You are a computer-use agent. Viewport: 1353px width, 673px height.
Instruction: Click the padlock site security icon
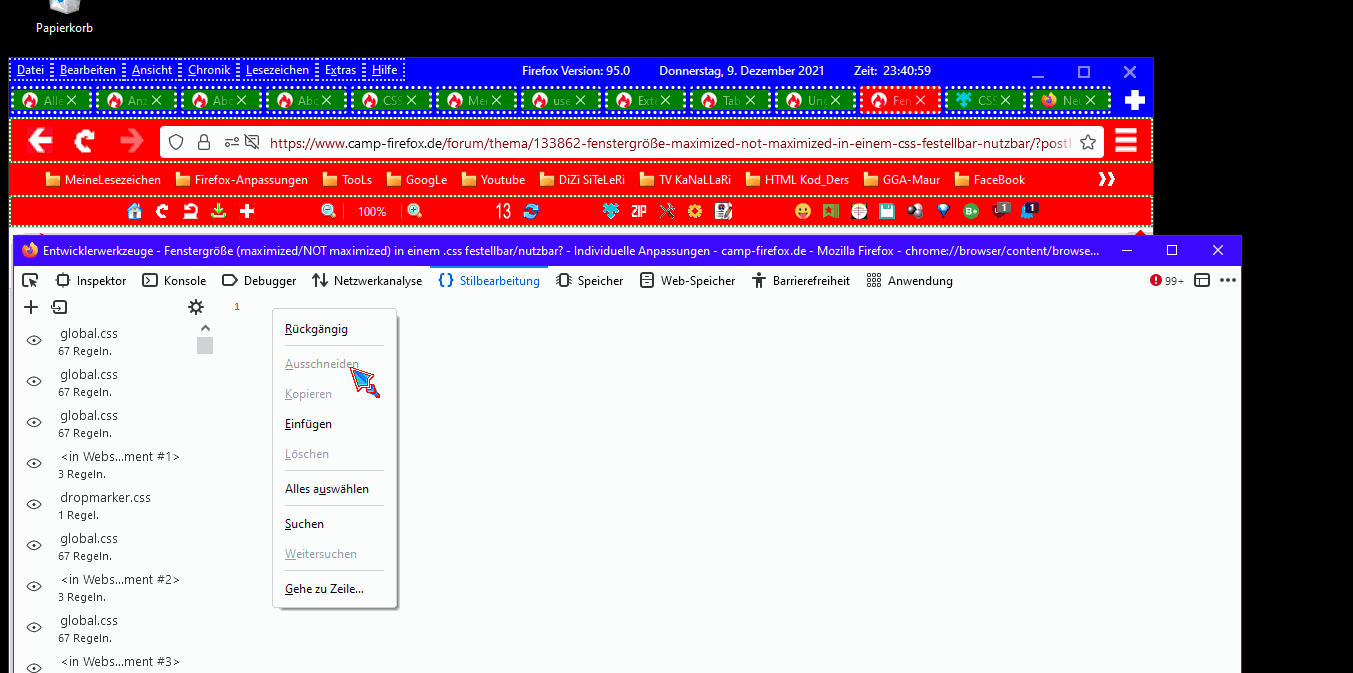click(204, 142)
